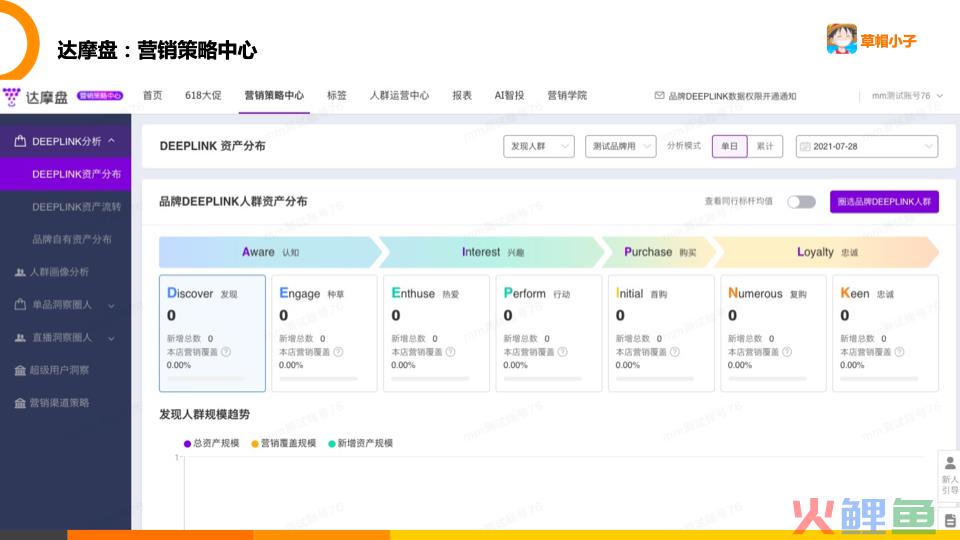960x540 pixels.
Task: Open the AI智投 tab
Action: click(509, 96)
